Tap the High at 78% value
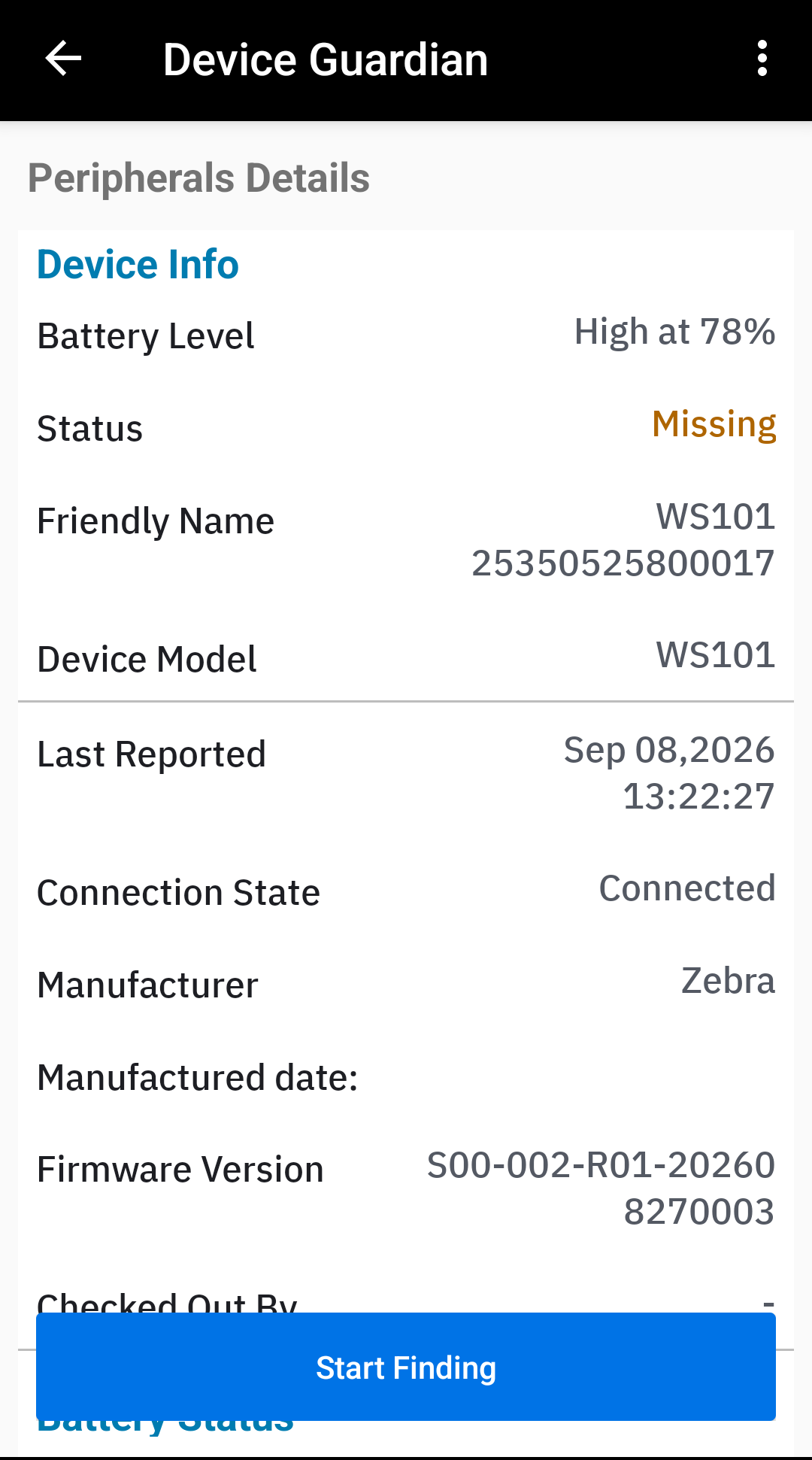Image resolution: width=812 pixels, height=1460 pixels. (674, 332)
